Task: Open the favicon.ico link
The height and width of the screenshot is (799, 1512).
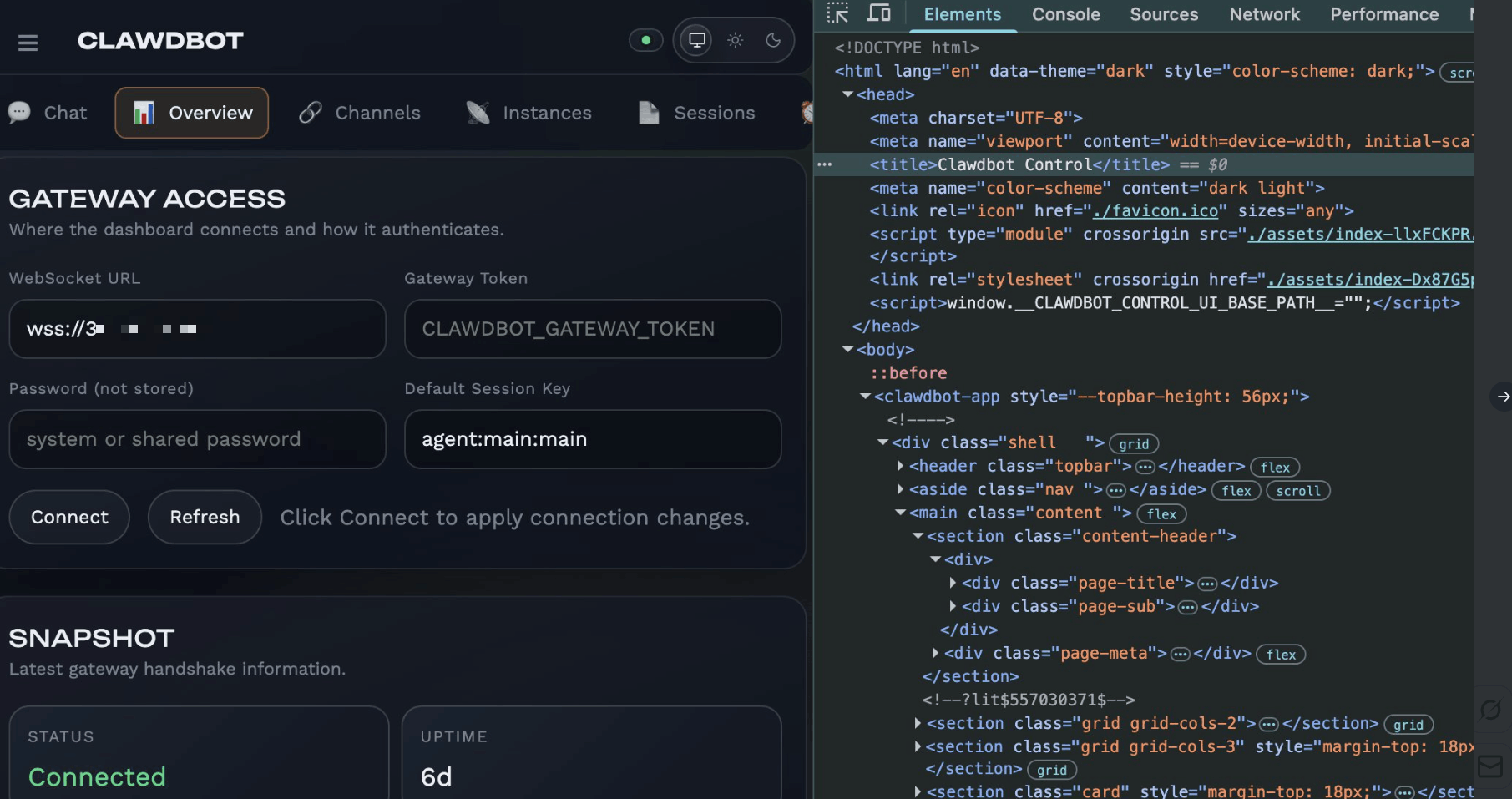Action: pyautogui.click(x=1155, y=210)
